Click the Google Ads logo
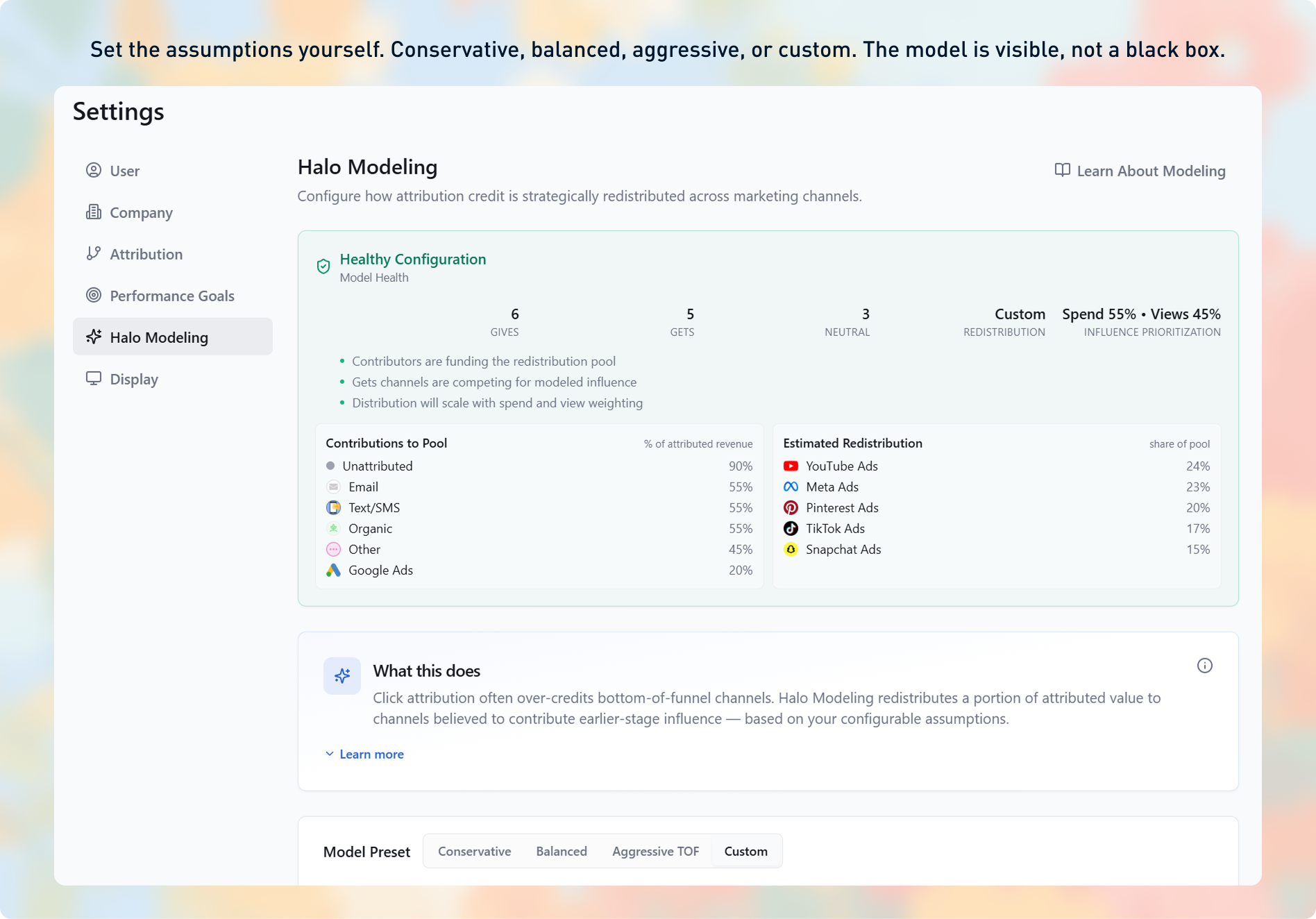Screen dimensions: 1316x919 tap(333, 570)
